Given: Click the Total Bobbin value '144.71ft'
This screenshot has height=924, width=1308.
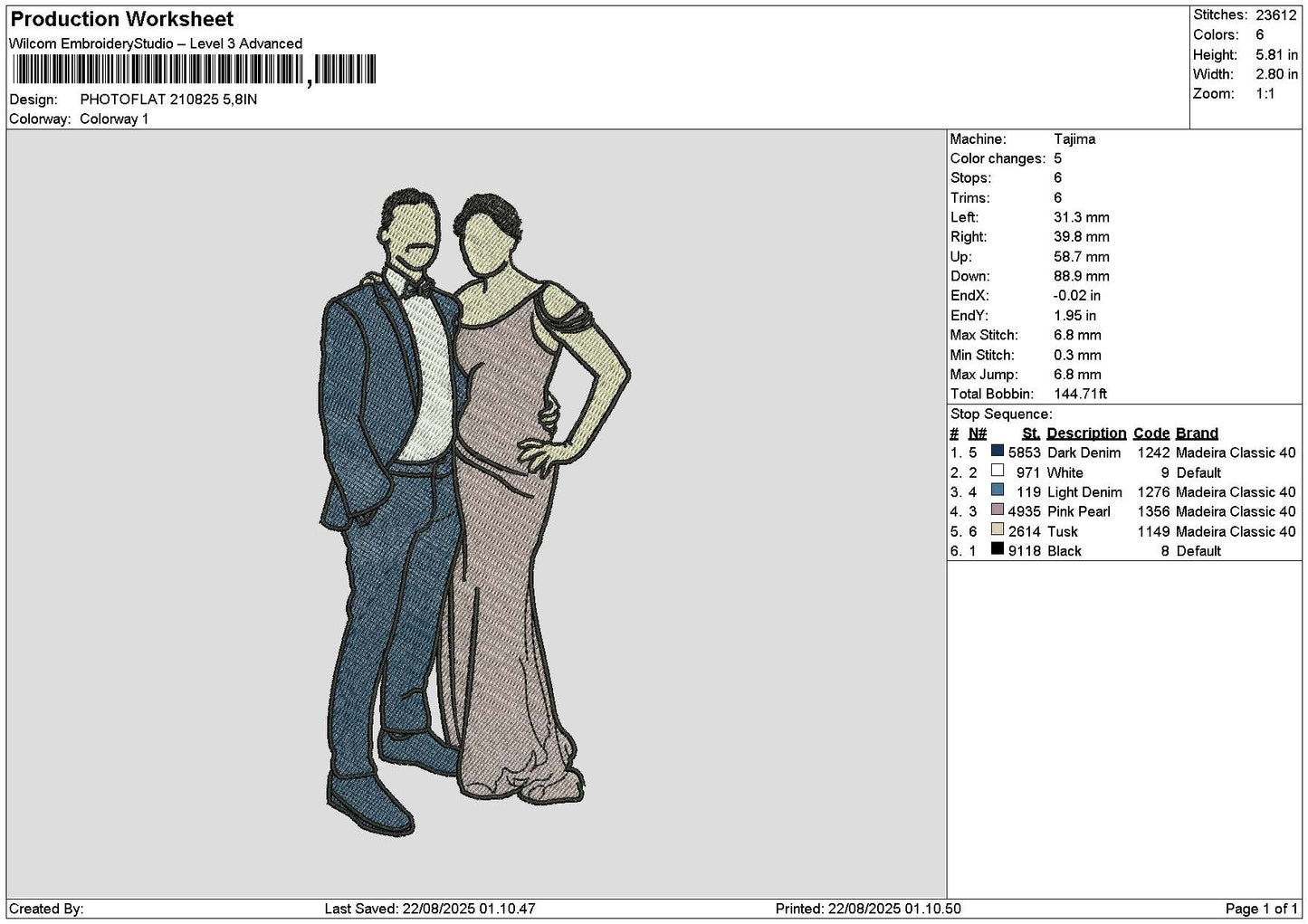Looking at the screenshot, I should [1080, 395].
